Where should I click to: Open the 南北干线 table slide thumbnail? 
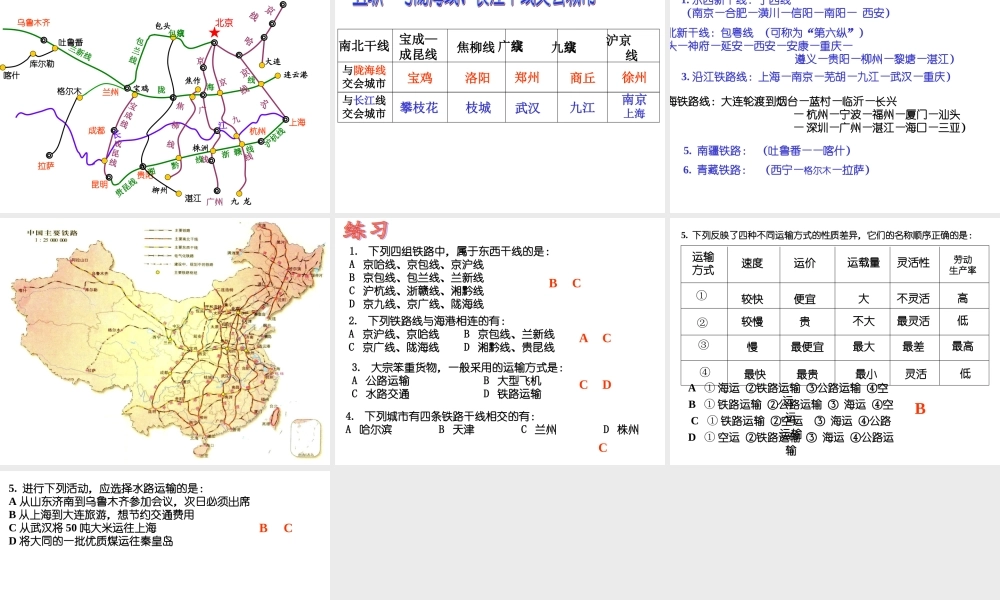[499, 105]
